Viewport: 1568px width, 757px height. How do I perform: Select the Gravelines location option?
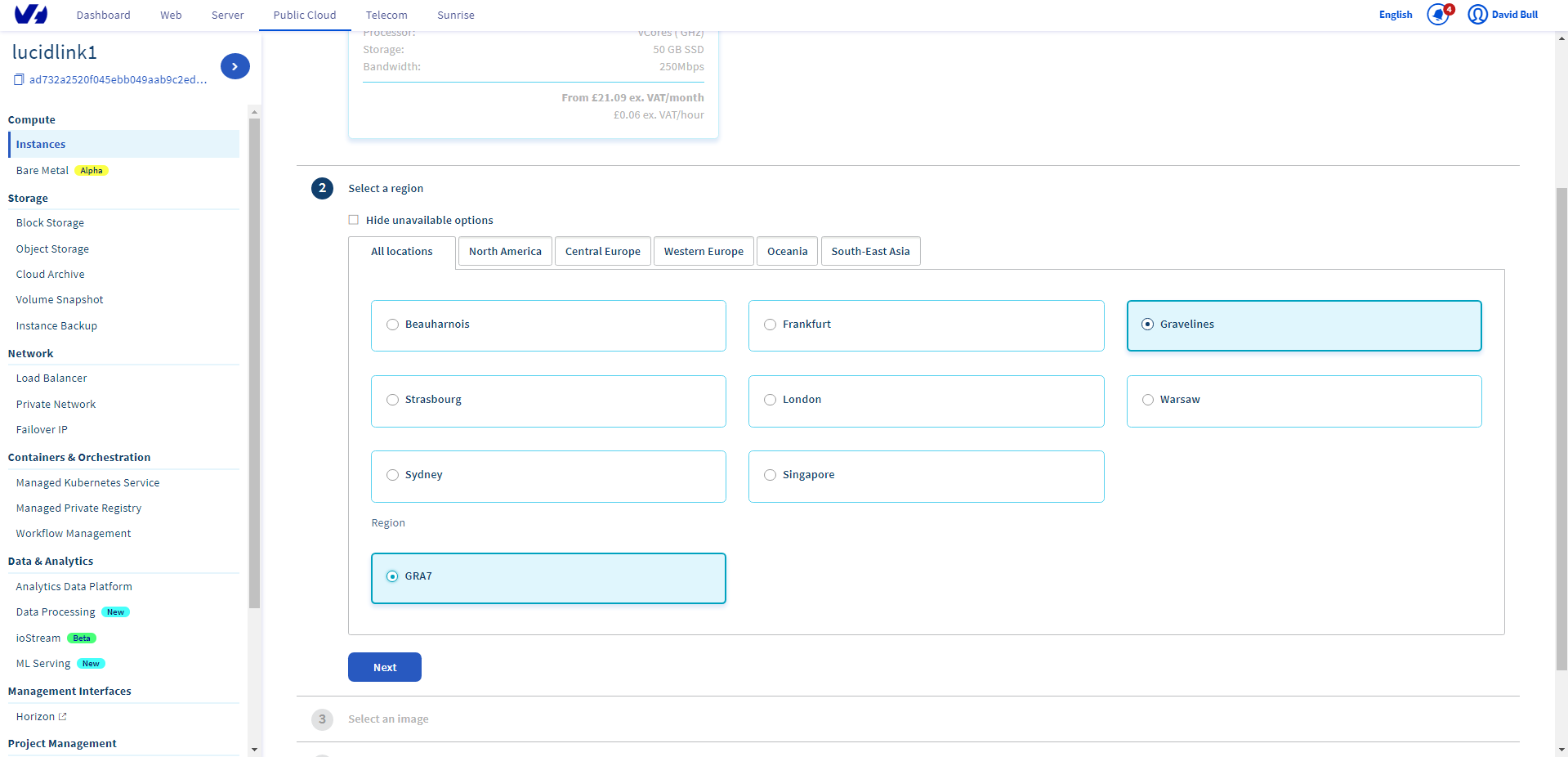tap(1304, 325)
